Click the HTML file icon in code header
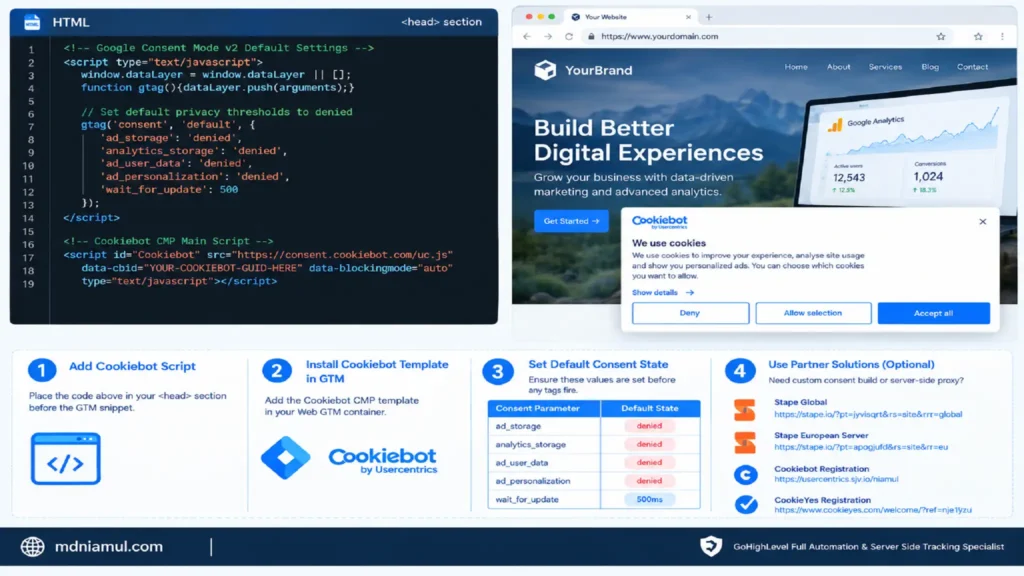The image size is (1024, 576). pos(31,22)
